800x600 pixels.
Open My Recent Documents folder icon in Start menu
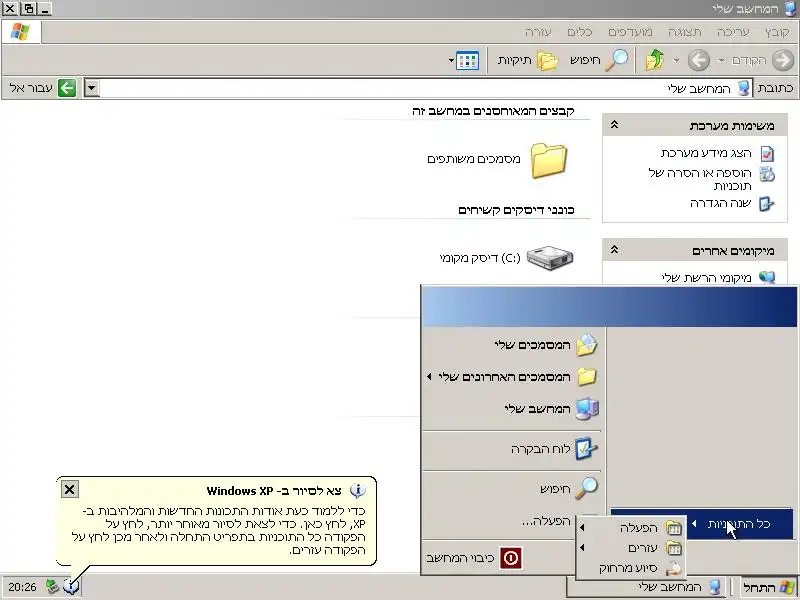(587, 377)
